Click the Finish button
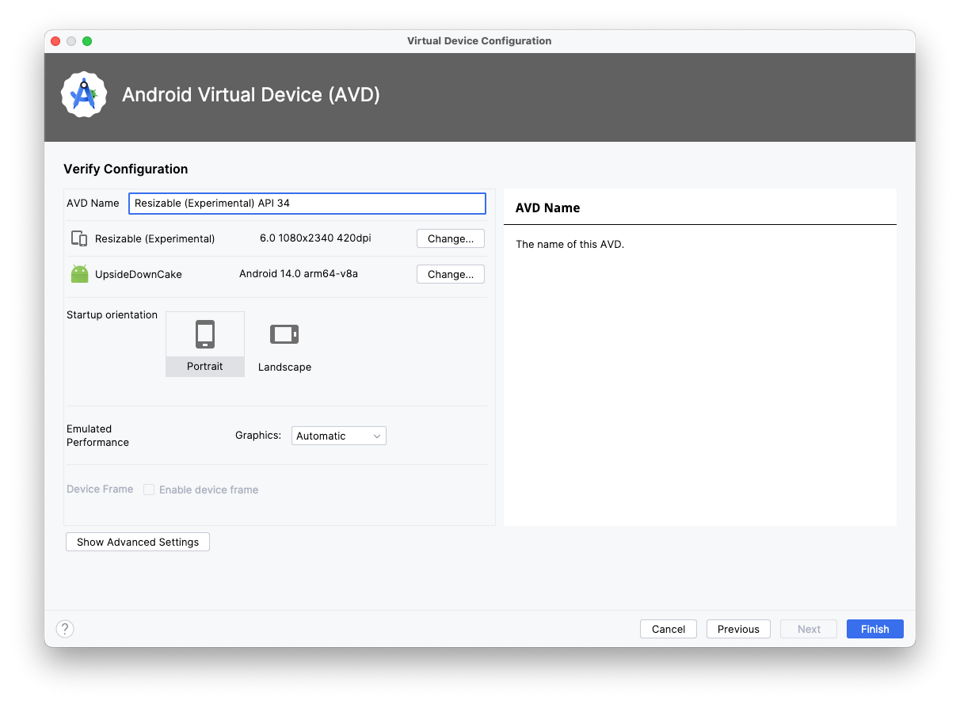Screen dimensions: 960x706 click(874, 628)
